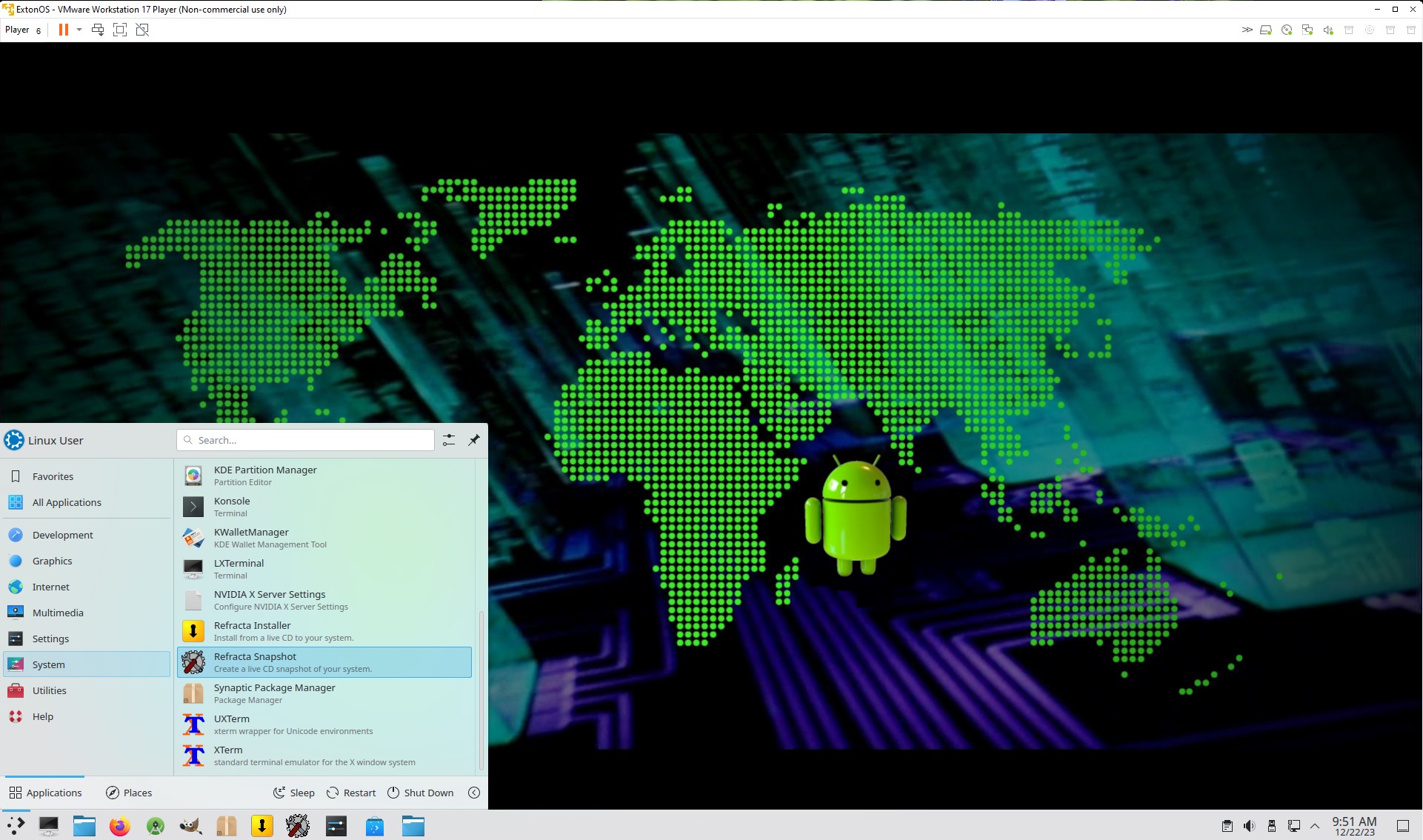Image resolution: width=1423 pixels, height=840 pixels.
Task: Launch UXTerm
Action: coord(324,724)
